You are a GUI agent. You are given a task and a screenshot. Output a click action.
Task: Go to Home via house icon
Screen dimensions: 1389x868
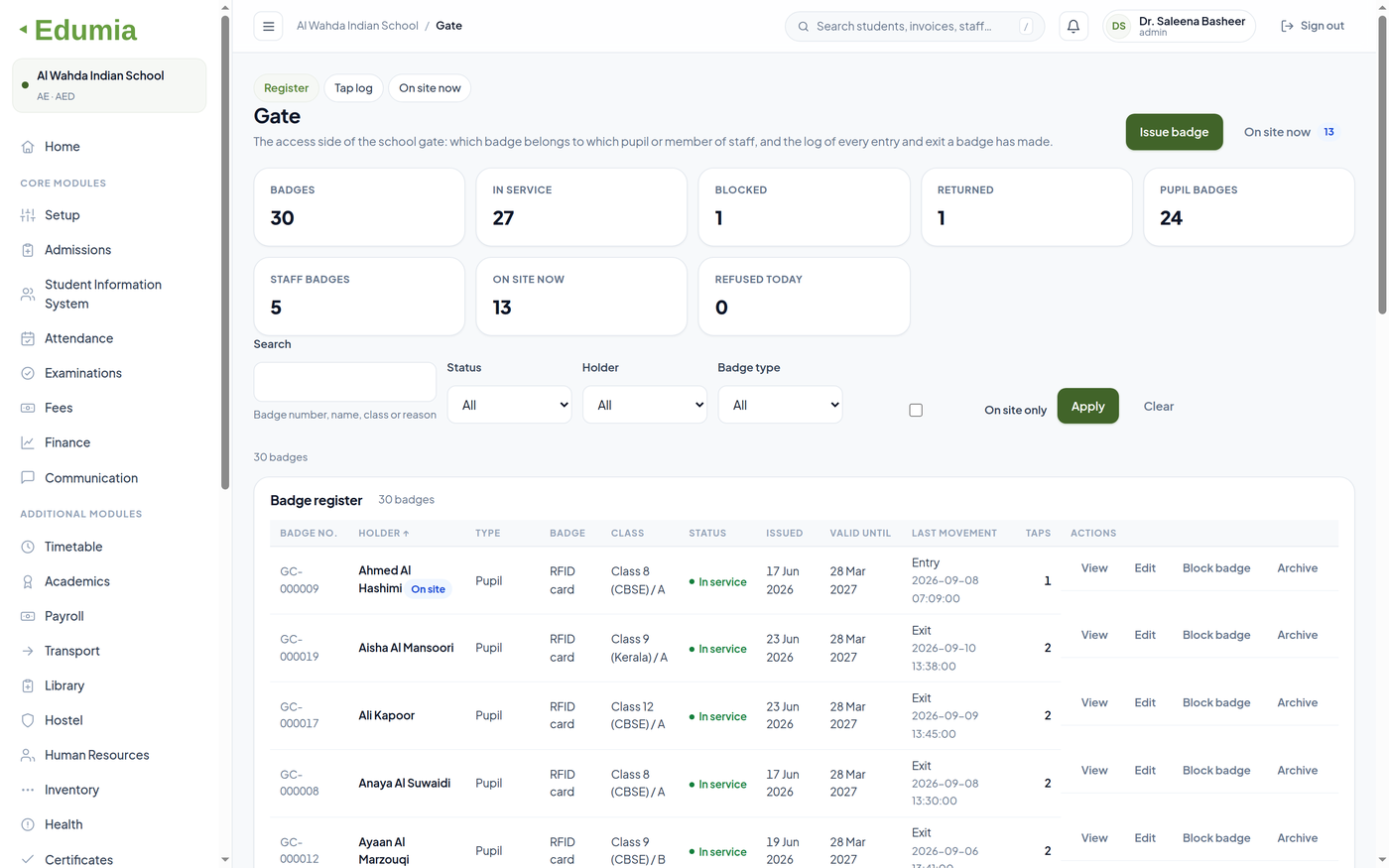[28, 147]
